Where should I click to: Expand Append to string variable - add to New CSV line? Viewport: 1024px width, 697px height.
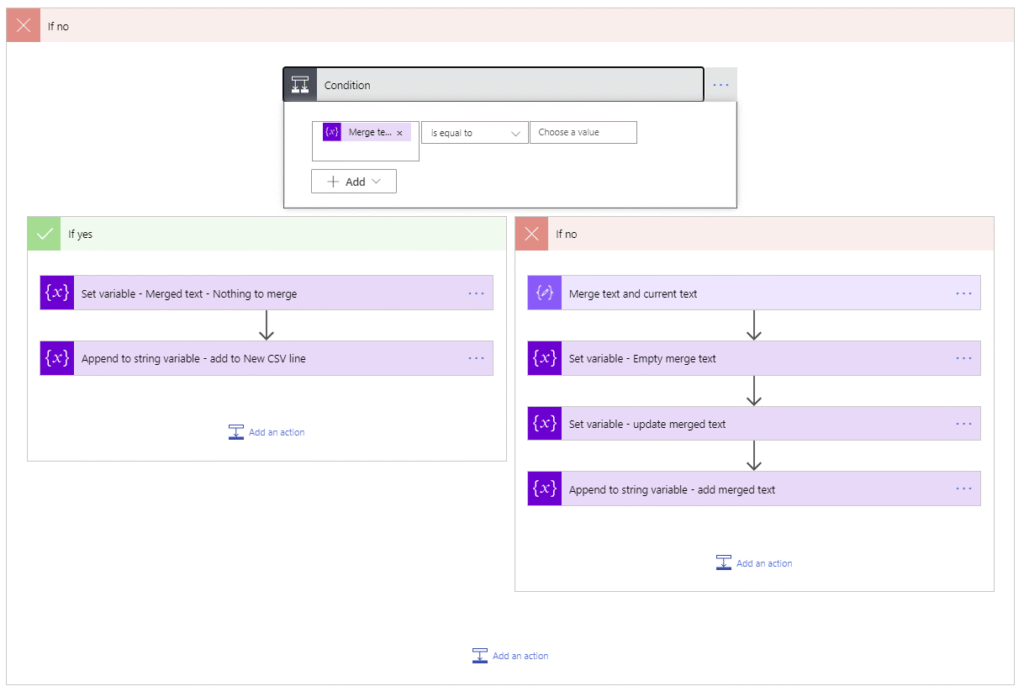pos(266,358)
